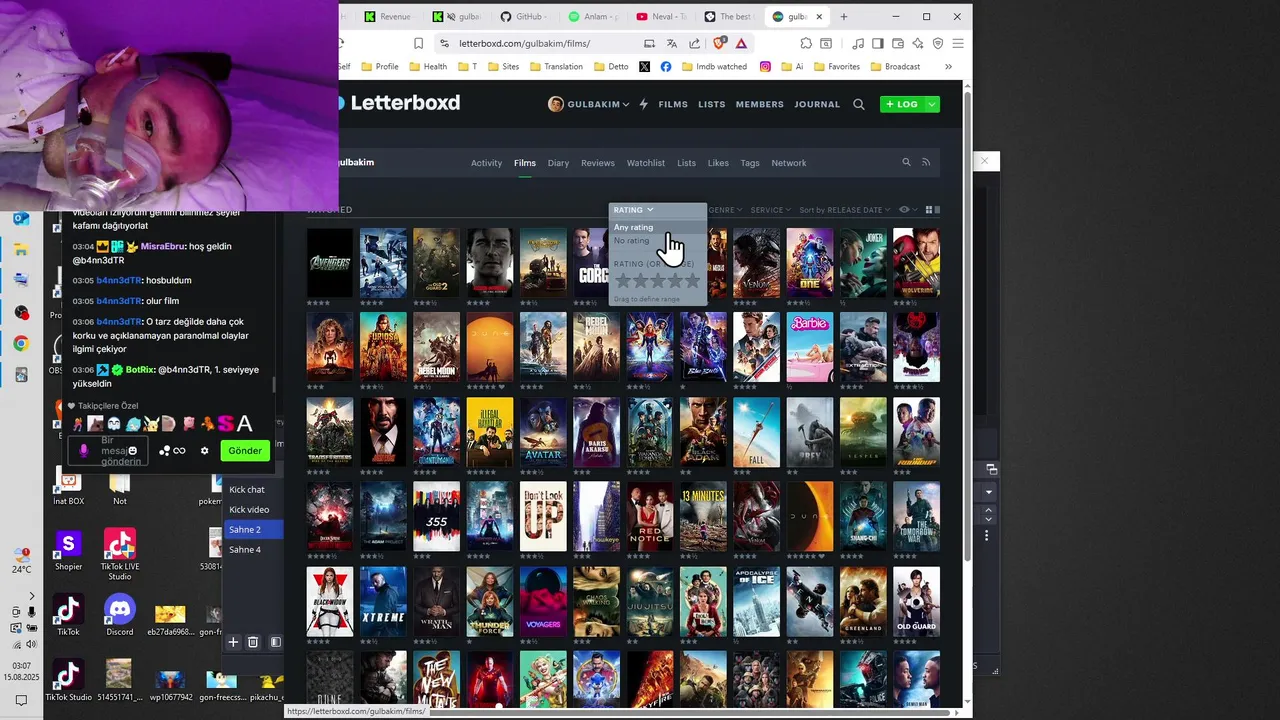
Task: Toggle the browser sidebar panel icon
Action: 878,43
